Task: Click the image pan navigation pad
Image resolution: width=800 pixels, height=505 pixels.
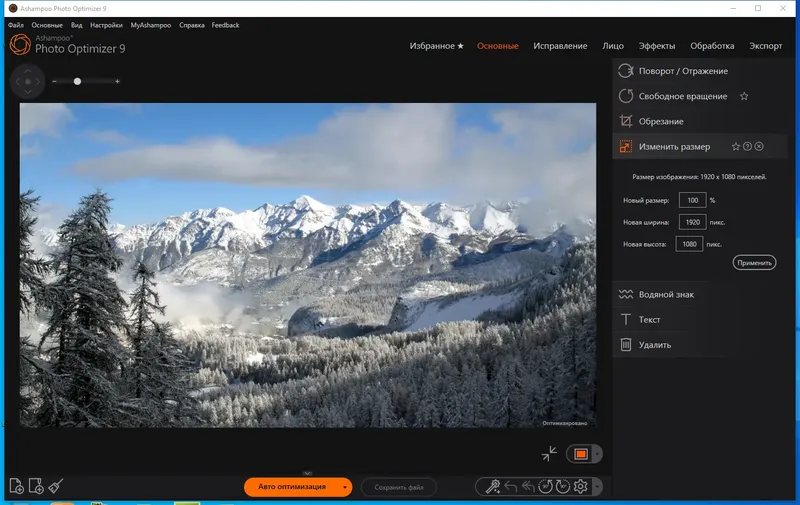Action: (x=28, y=81)
